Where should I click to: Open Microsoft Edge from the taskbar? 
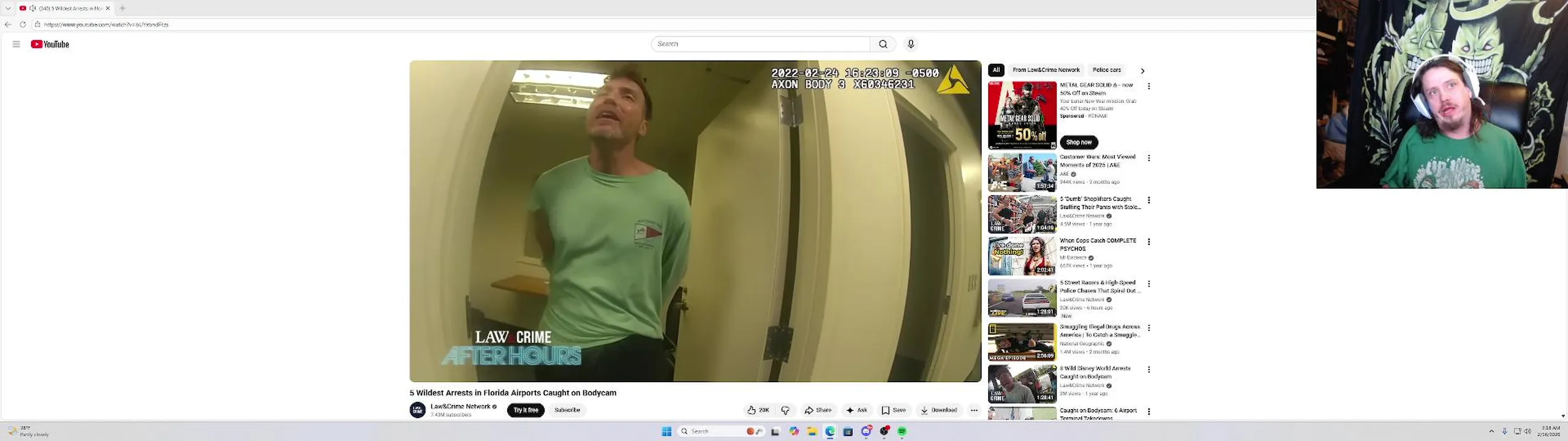[x=830, y=431]
